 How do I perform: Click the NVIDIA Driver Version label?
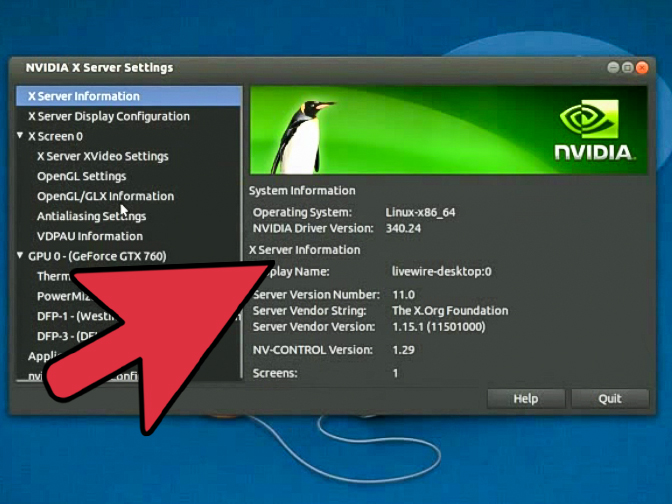point(313,228)
